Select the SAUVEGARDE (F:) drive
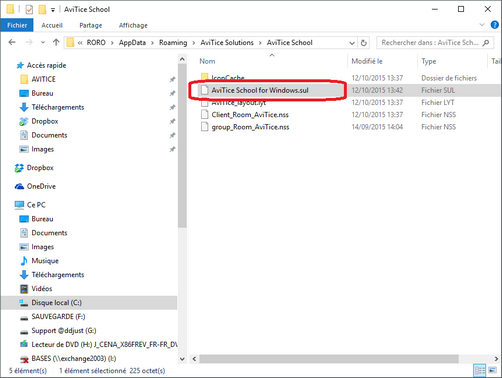The height and width of the screenshot is (378, 502). coord(58,317)
